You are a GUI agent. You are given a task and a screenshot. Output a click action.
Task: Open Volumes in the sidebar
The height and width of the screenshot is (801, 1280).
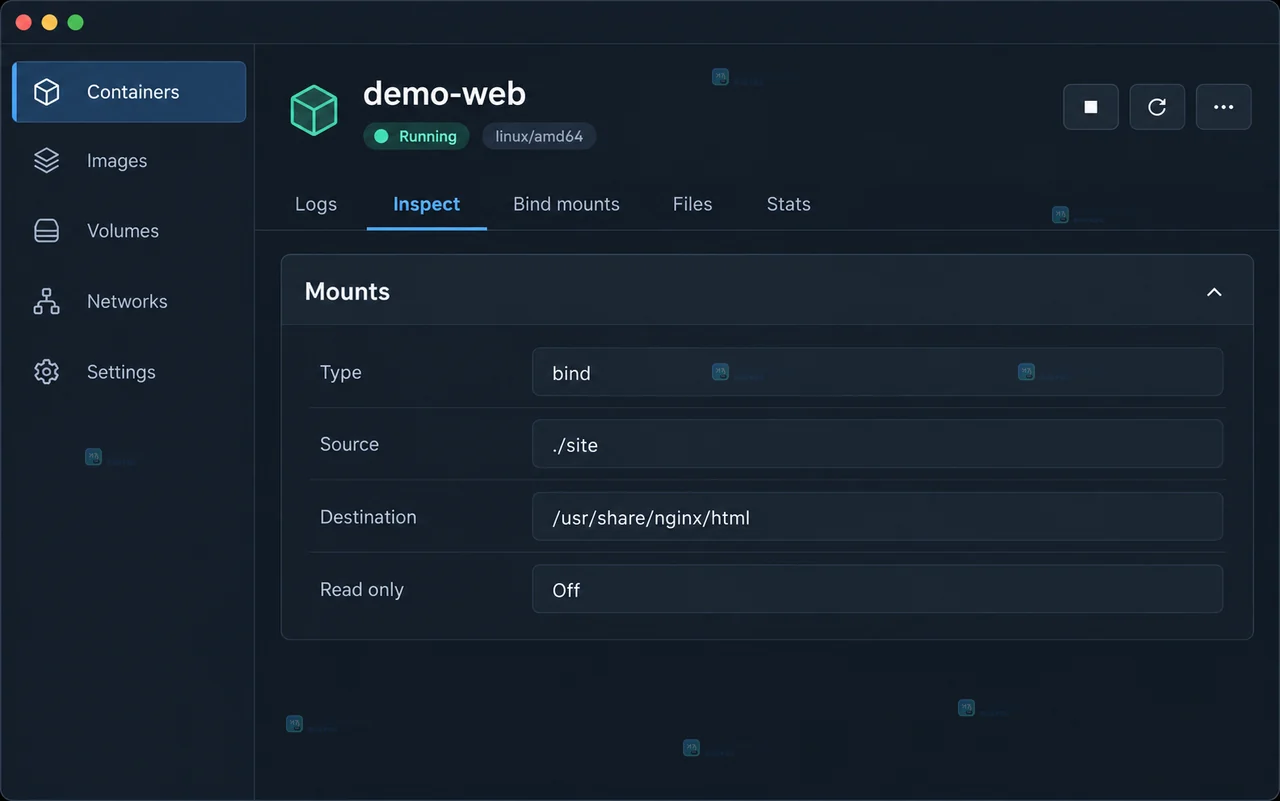(x=128, y=231)
